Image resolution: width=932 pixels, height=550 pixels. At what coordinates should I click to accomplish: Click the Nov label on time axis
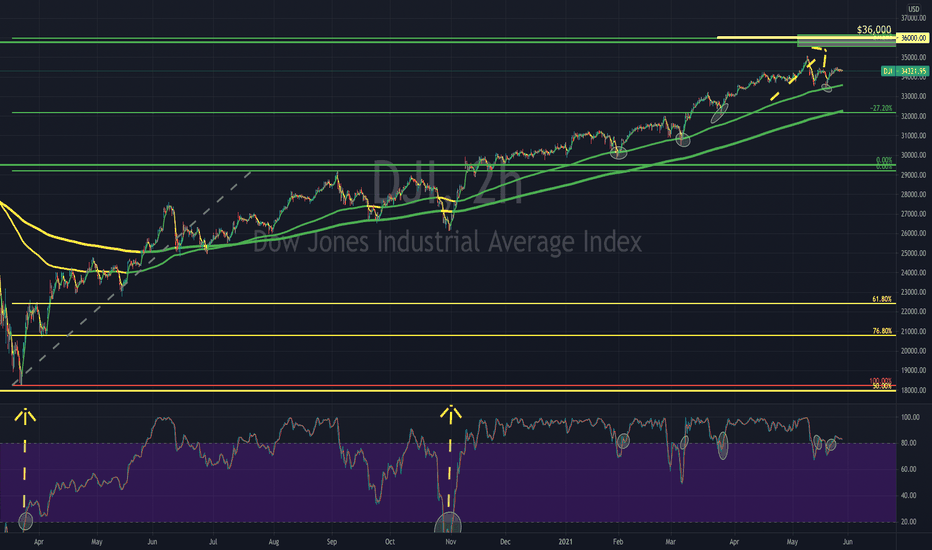451,542
